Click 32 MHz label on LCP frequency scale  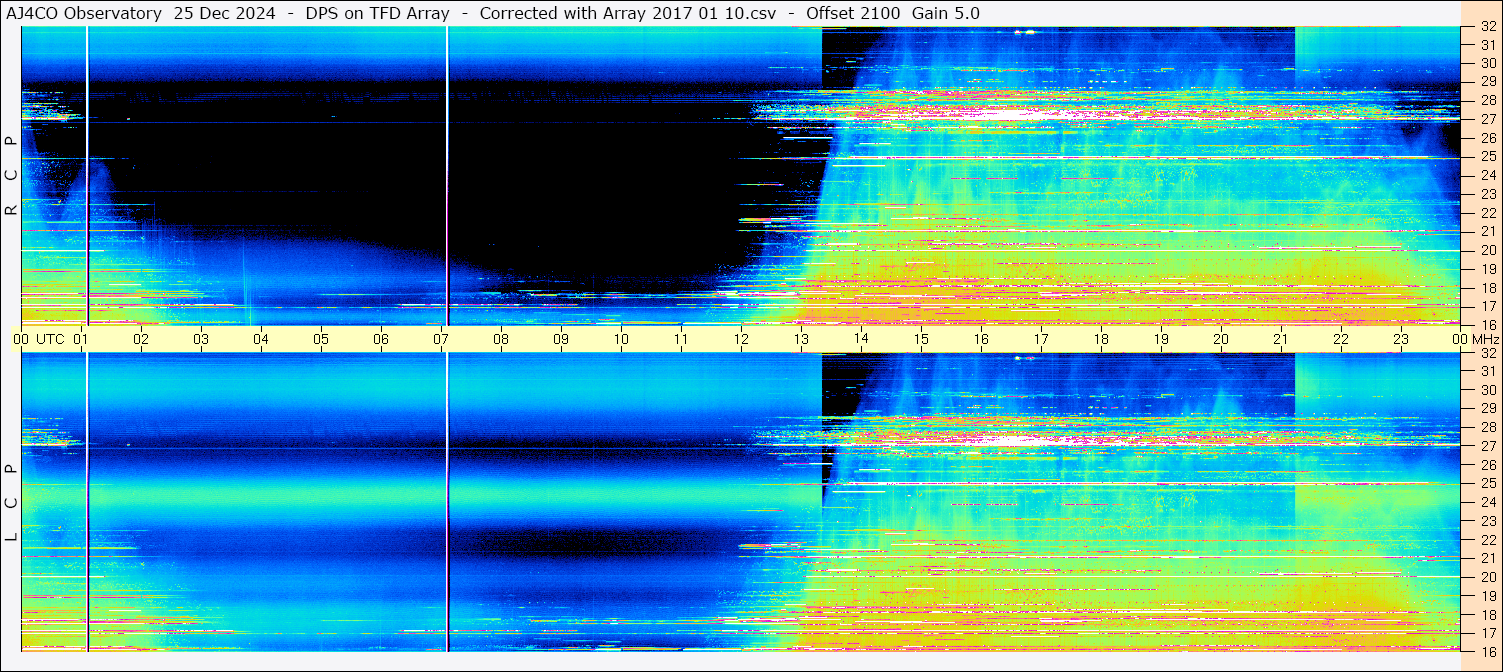[1487, 353]
